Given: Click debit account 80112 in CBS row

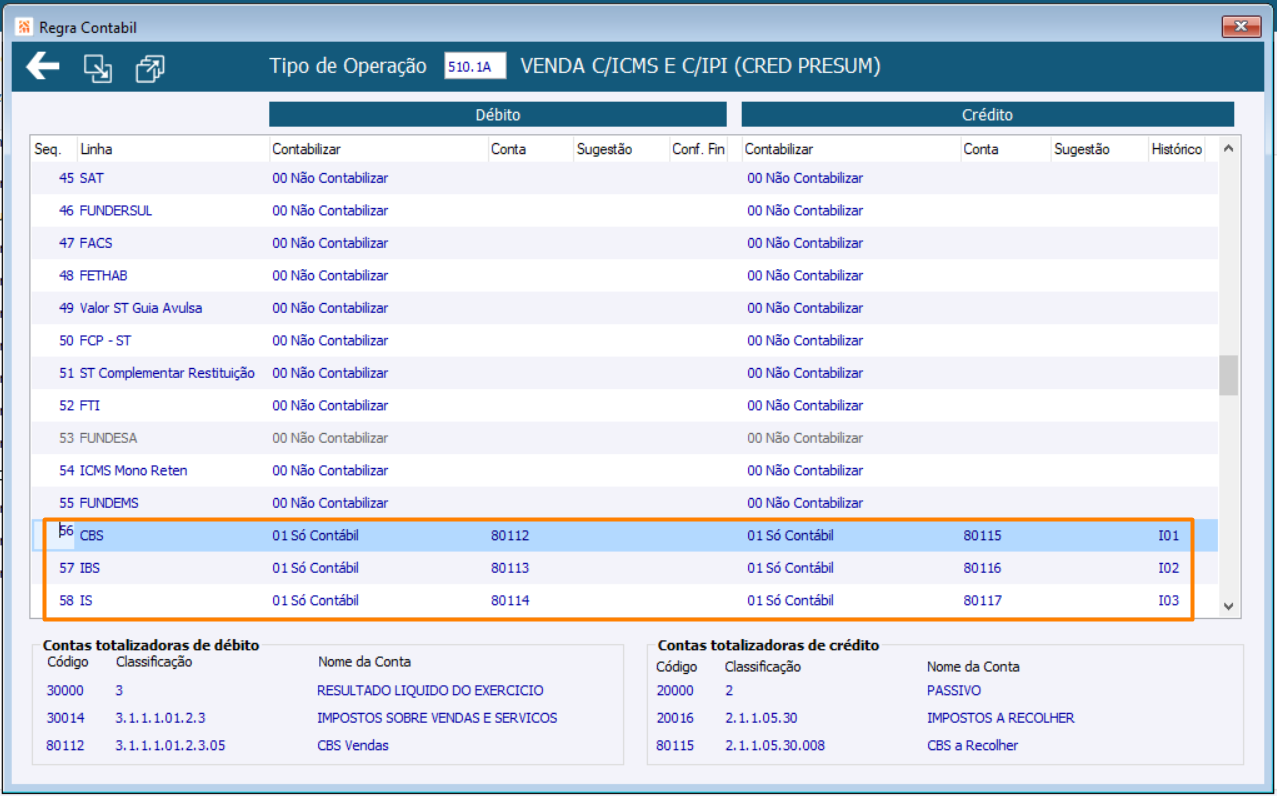Looking at the screenshot, I should [510, 536].
